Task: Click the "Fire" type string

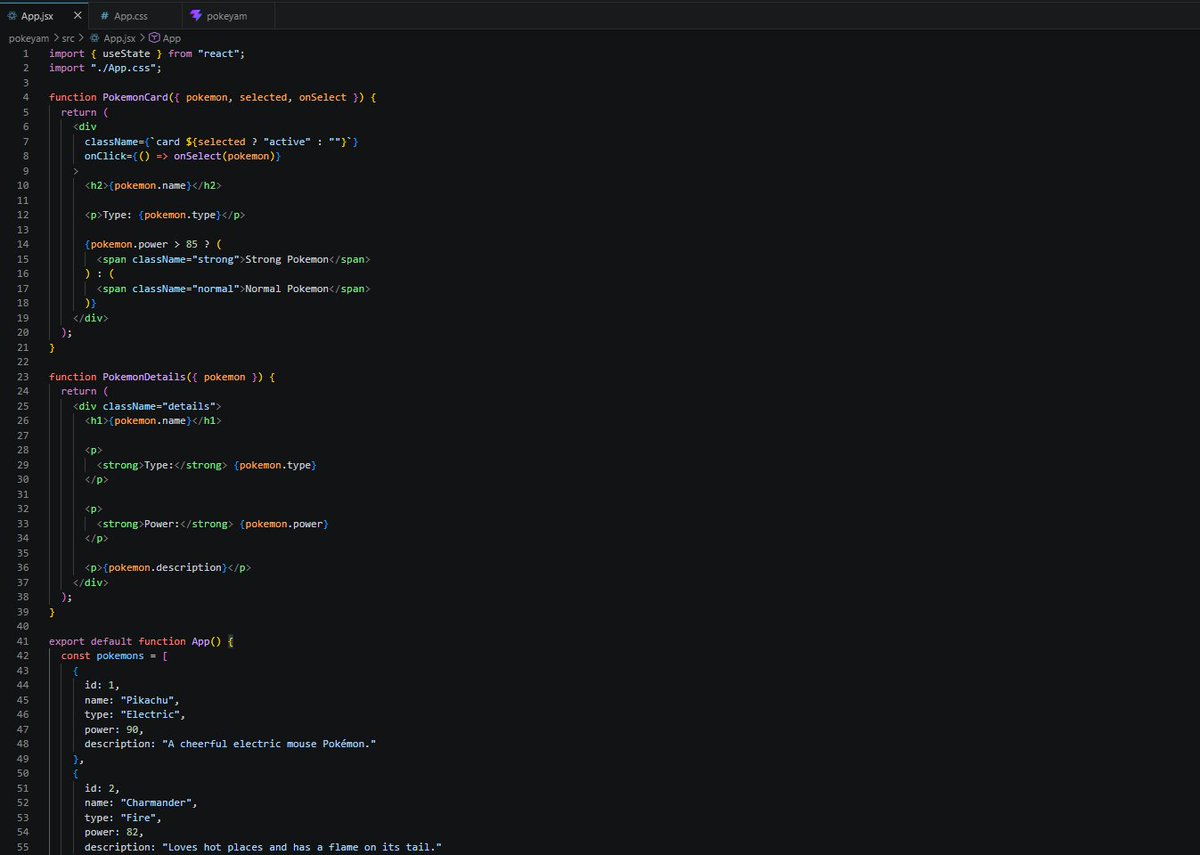Action: [x=138, y=818]
